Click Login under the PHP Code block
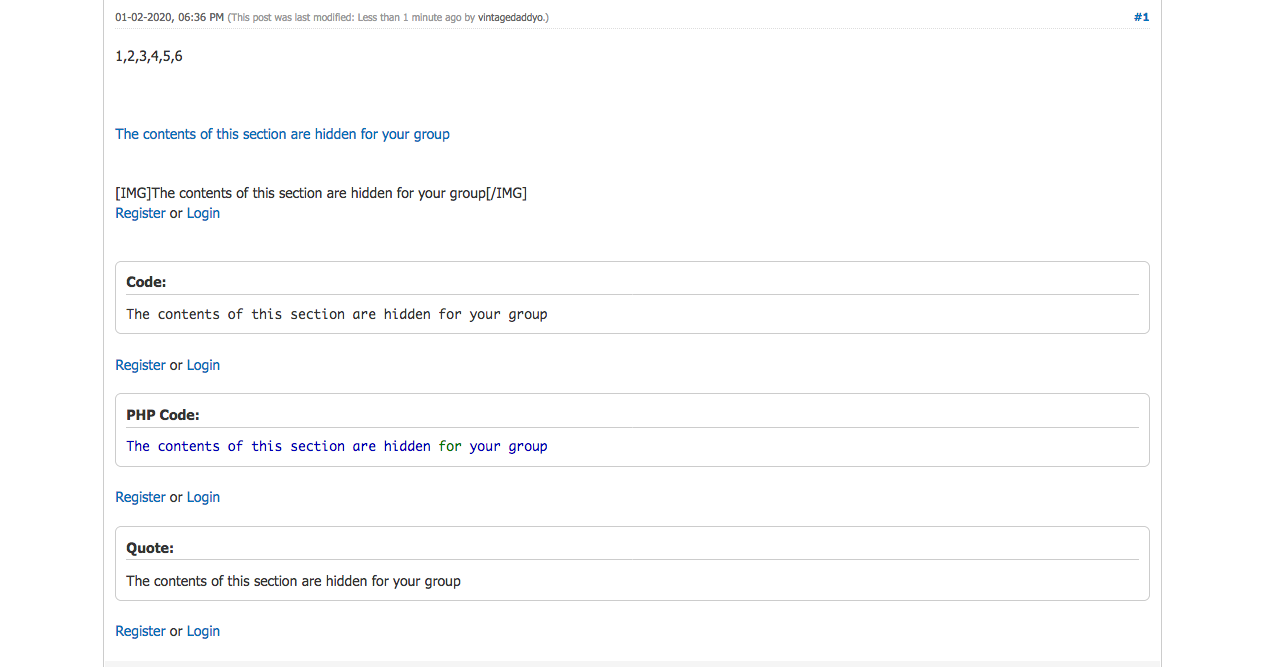This screenshot has width=1265, height=667. pyautogui.click(x=203, y=497)
